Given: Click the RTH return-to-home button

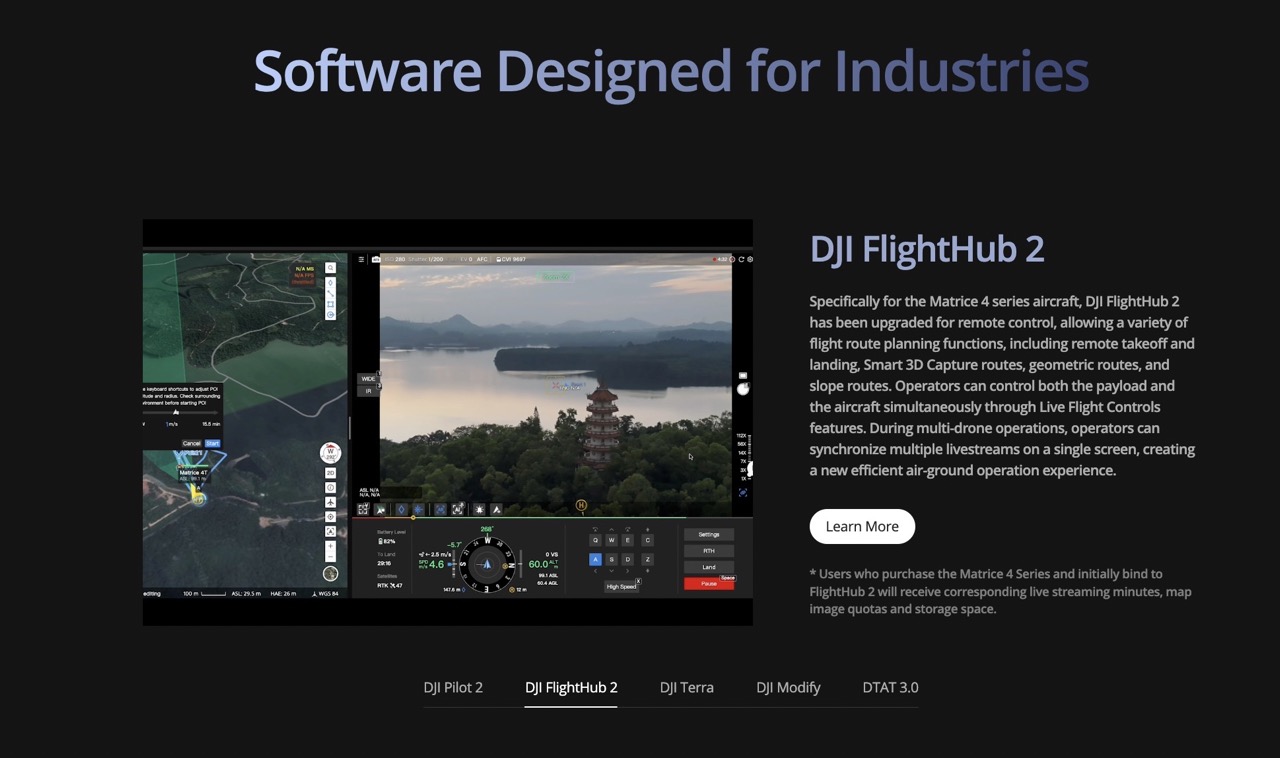Looking at the screenshot, I should (709, 551).
